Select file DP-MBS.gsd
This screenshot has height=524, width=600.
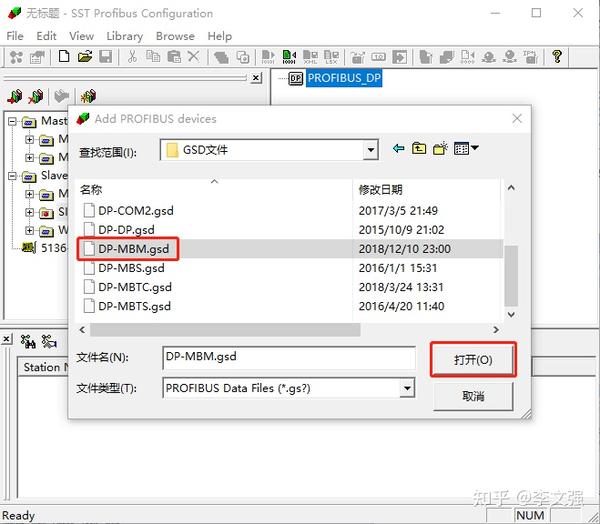(x=124, y=268)
